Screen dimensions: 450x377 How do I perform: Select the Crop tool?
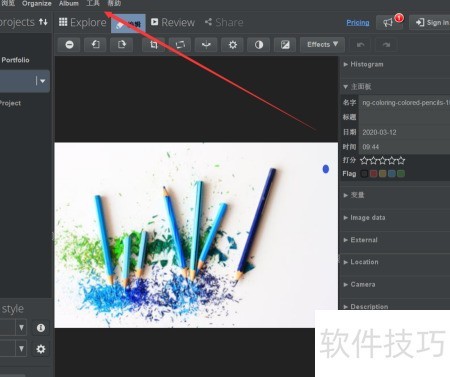154,45
